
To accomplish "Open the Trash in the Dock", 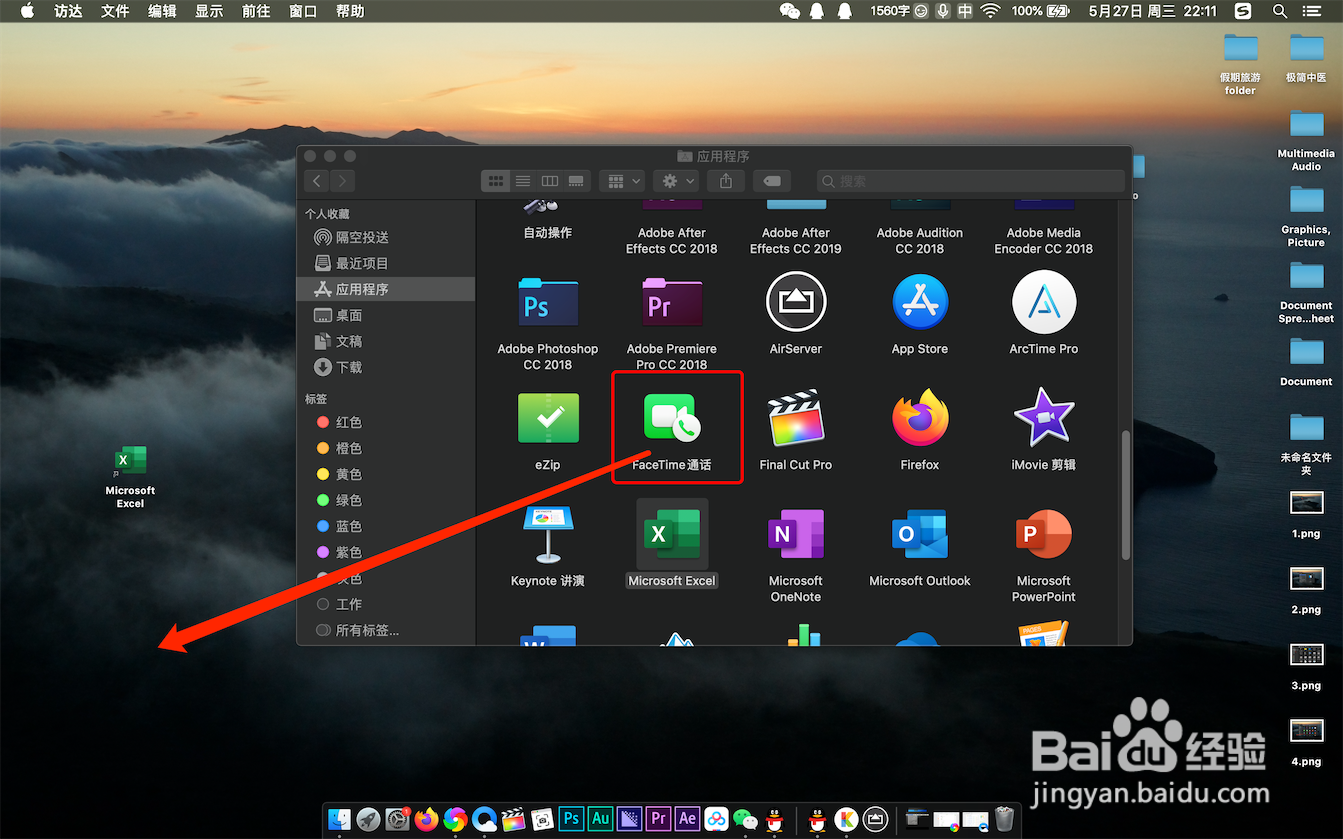I will click(1004, 819).
